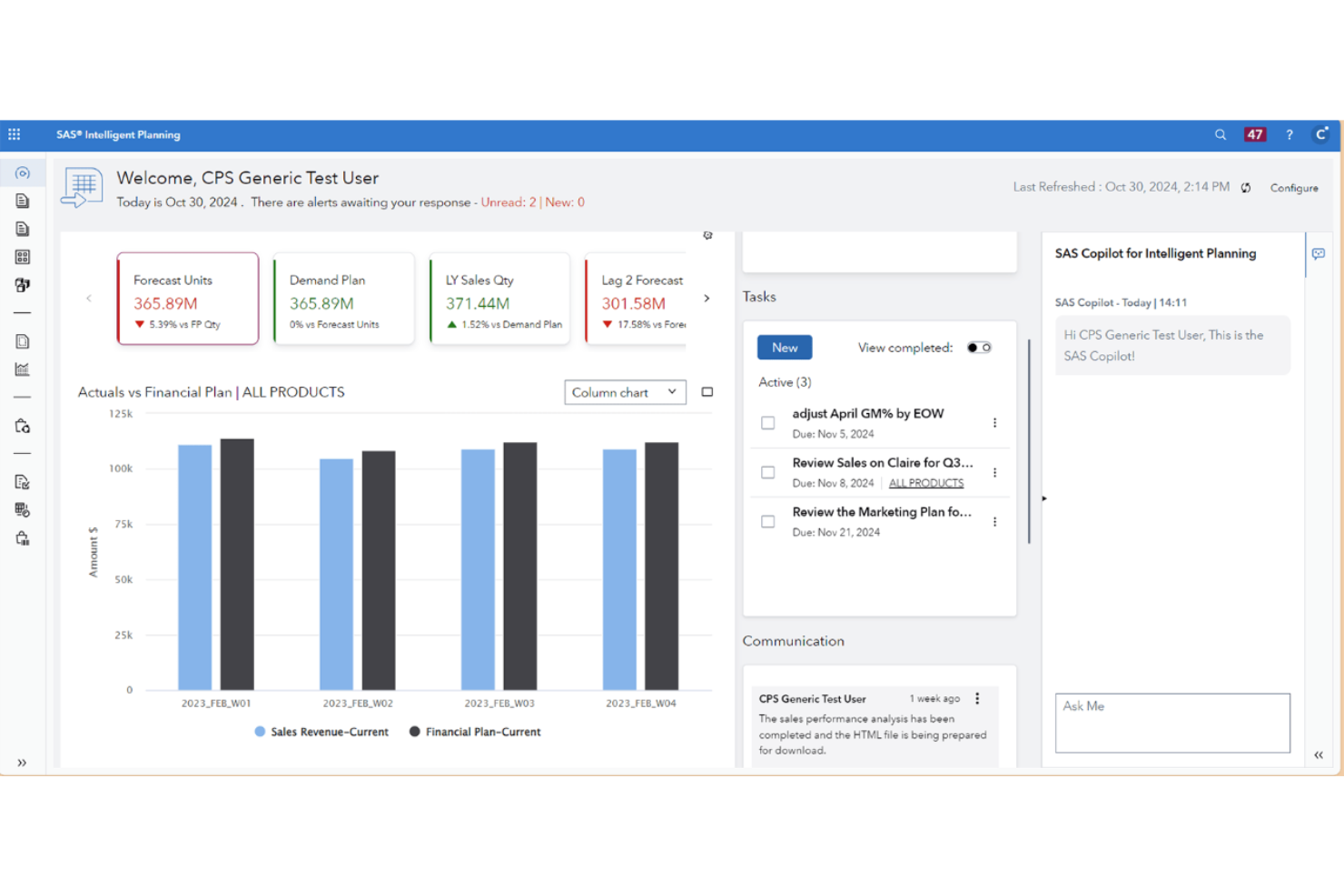This screenshot has width=1344, height=896.
Task: Click the sales performance analysis message text
Action: [873, 734]
